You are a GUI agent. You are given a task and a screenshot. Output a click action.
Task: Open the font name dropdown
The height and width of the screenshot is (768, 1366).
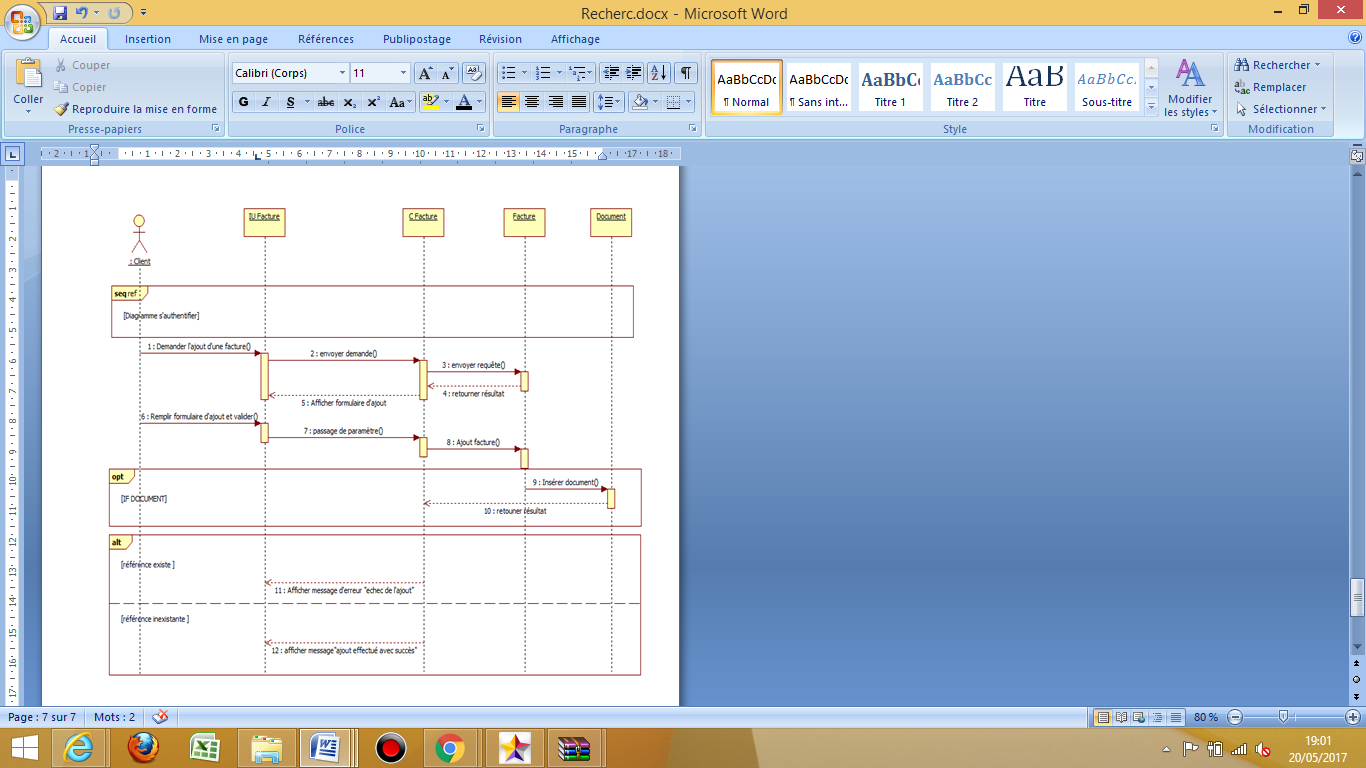342,73
